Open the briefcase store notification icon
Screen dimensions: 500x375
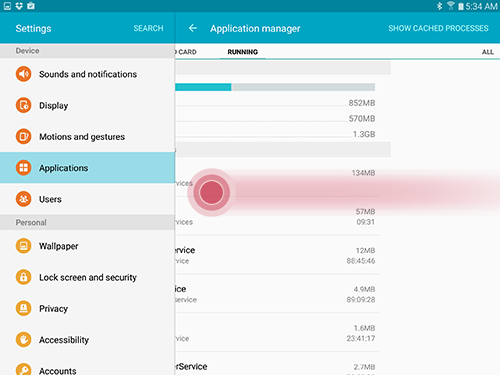pyautogui.click(x=31, y=6)
